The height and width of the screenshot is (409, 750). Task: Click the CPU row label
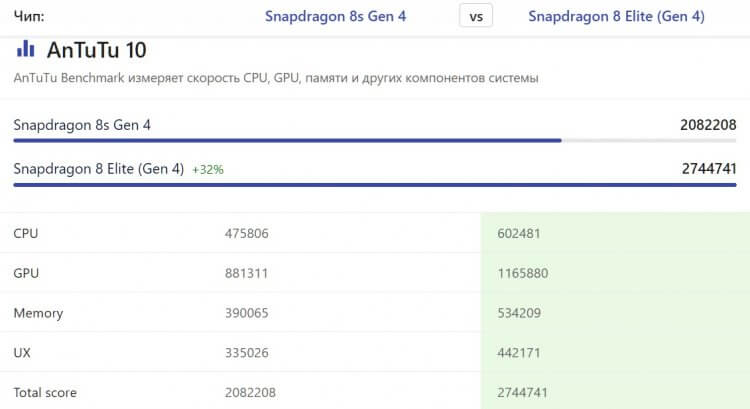(26, 233)
